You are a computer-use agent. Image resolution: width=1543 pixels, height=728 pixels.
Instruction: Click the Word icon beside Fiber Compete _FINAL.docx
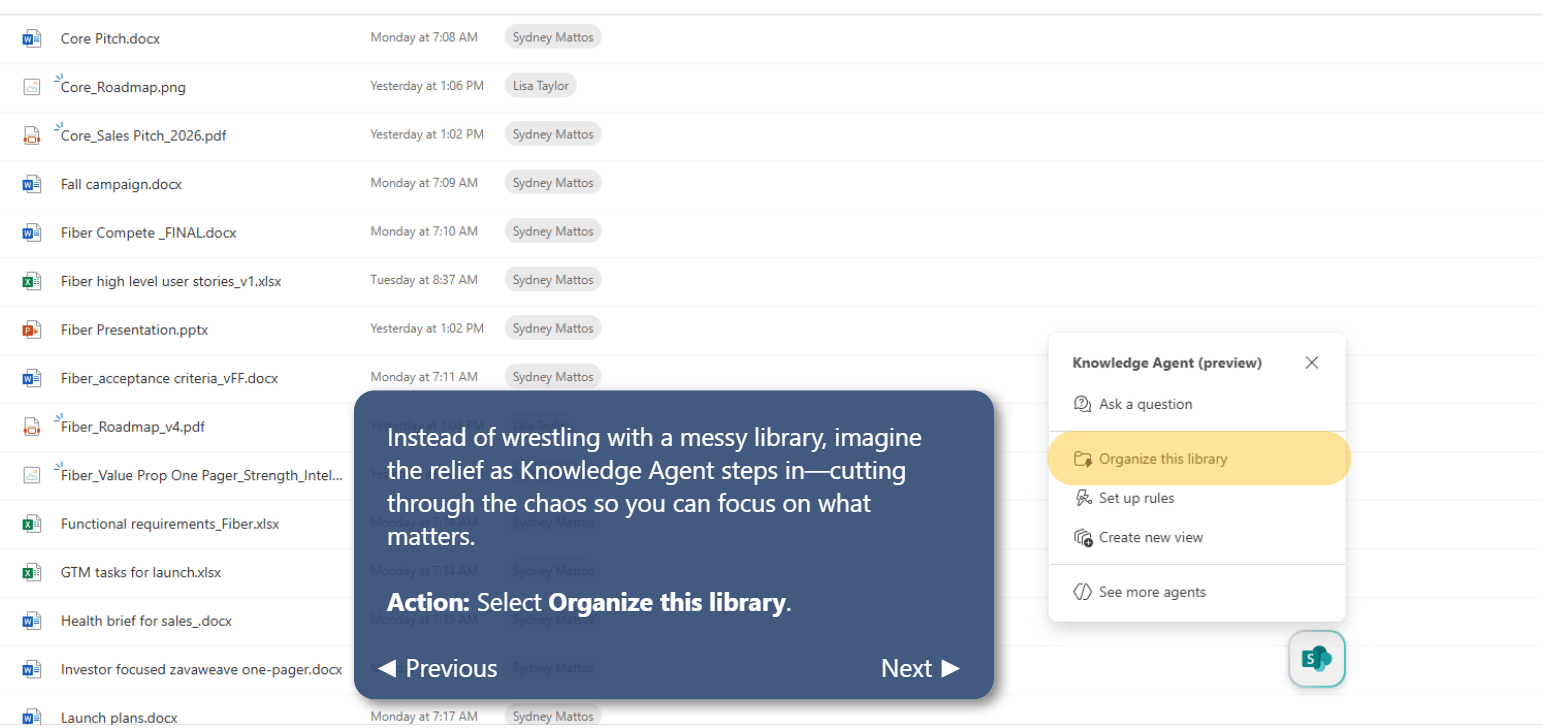click(31, 232)
